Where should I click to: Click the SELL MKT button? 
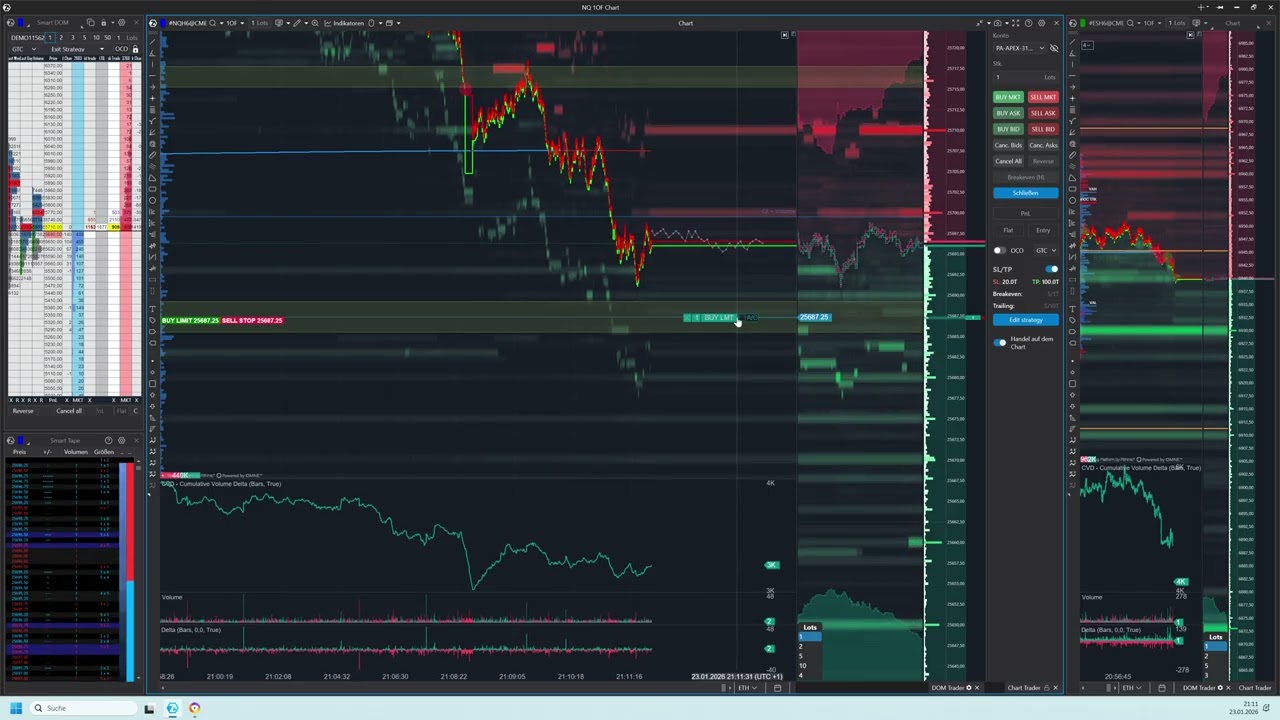click(x=1043, y=97)
